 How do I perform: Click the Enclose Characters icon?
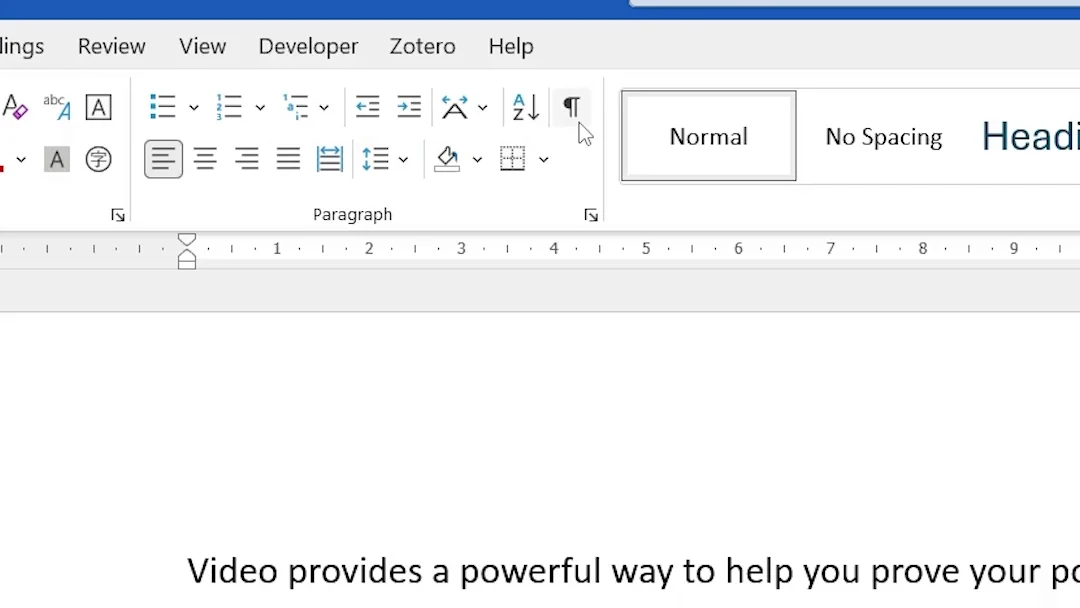coord(98,160)
